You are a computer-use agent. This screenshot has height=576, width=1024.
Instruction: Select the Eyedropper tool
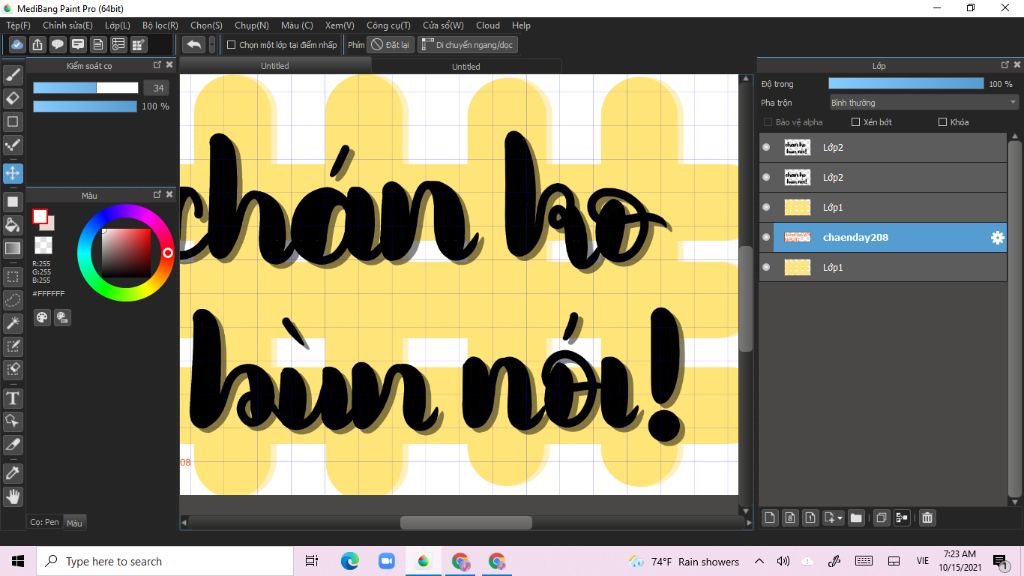click(12, 473)
